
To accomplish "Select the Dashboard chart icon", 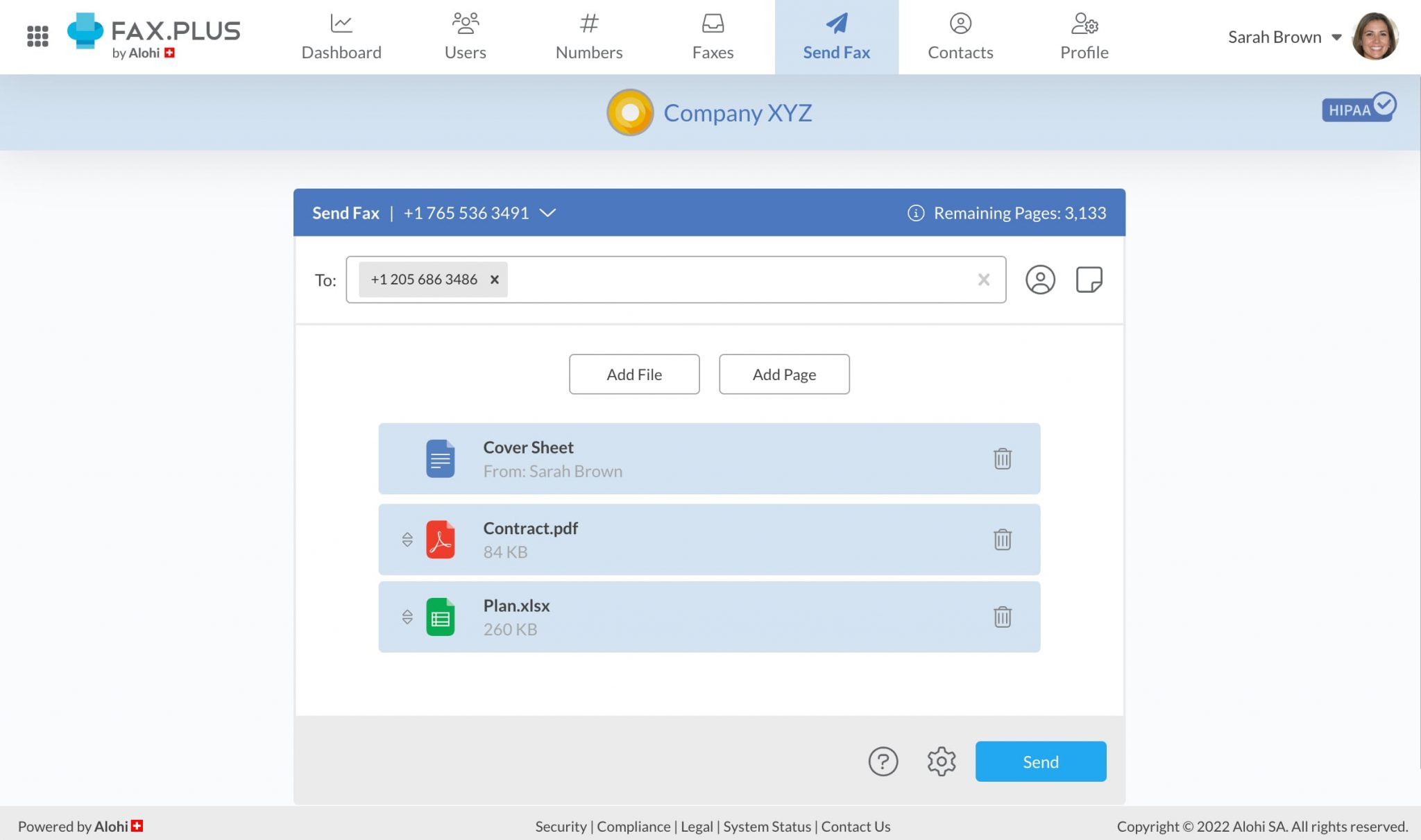I will [341, 23].
